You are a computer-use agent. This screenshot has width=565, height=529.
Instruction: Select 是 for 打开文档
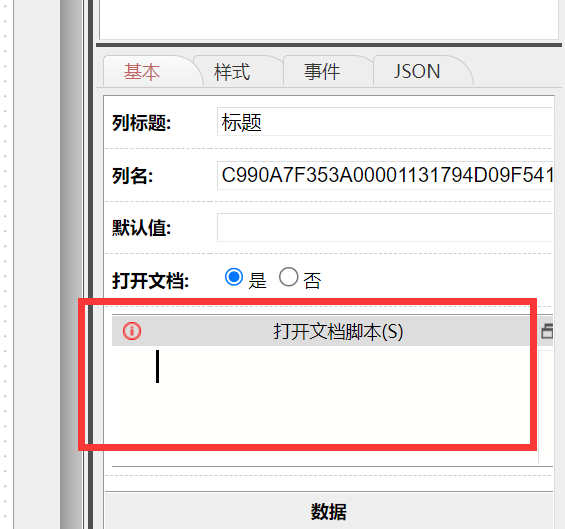click(x=234, y=277)
